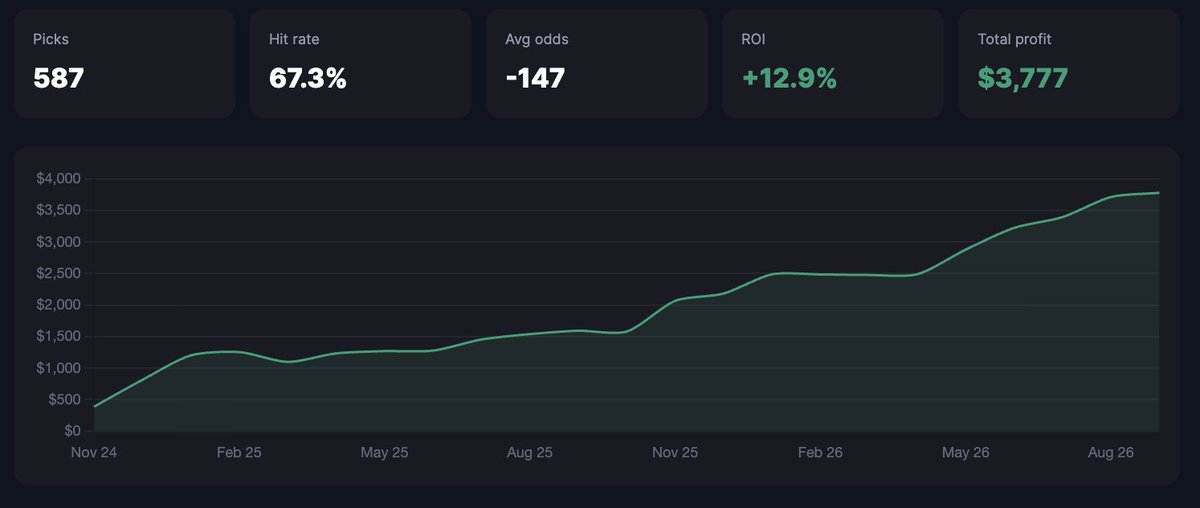Click the Feb 26 x-axis label
1200x508 pixels.
[820, 453]
